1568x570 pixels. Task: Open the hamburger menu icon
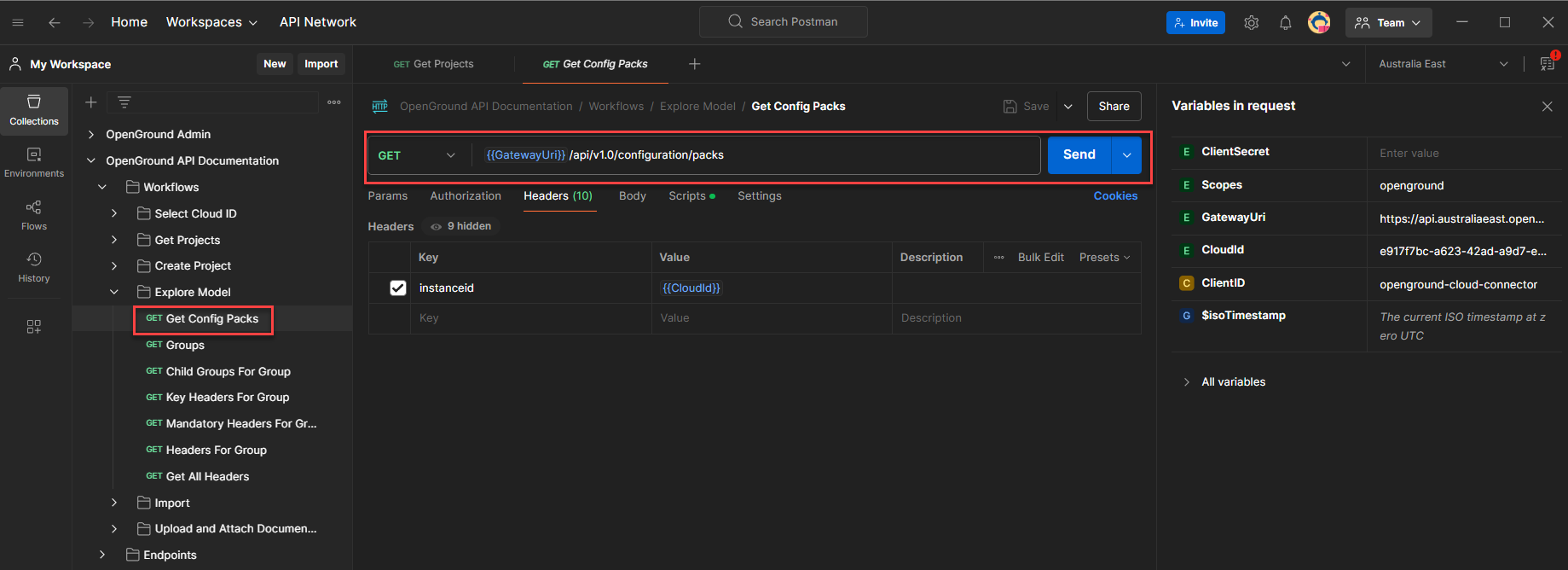18,22
